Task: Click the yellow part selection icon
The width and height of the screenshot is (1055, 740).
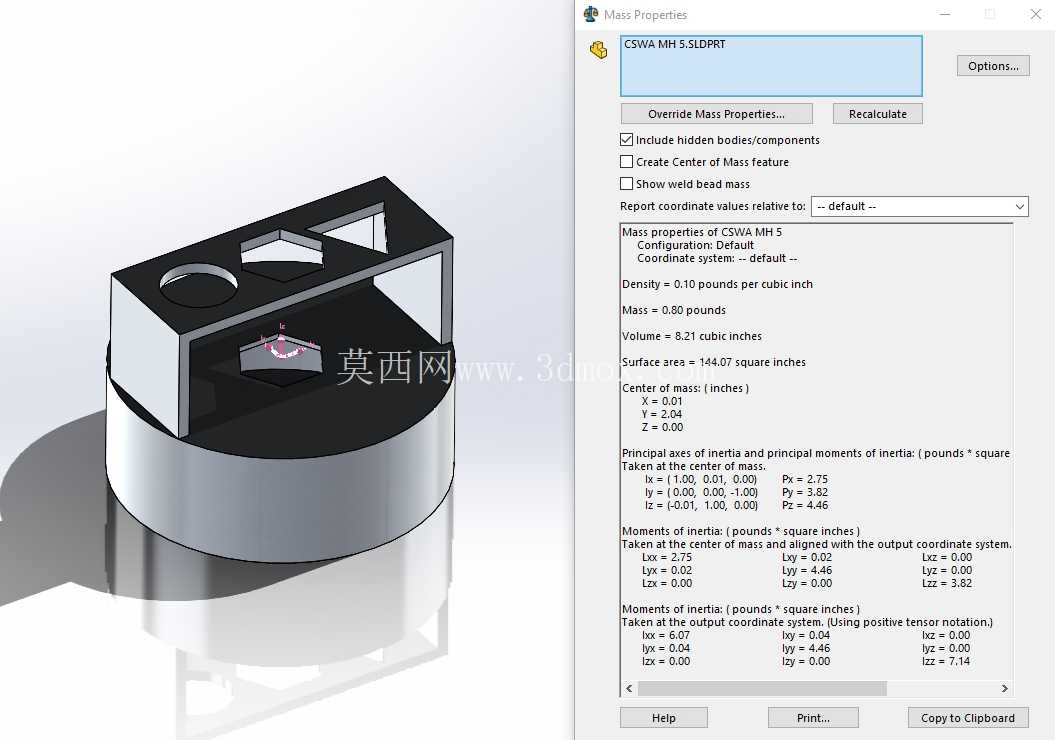Action: (598, 50)
